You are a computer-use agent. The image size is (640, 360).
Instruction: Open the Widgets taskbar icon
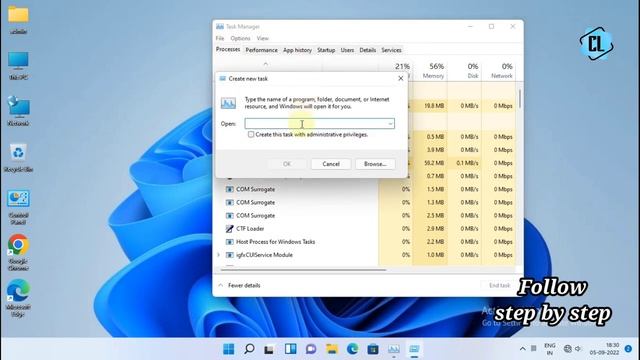291,349
